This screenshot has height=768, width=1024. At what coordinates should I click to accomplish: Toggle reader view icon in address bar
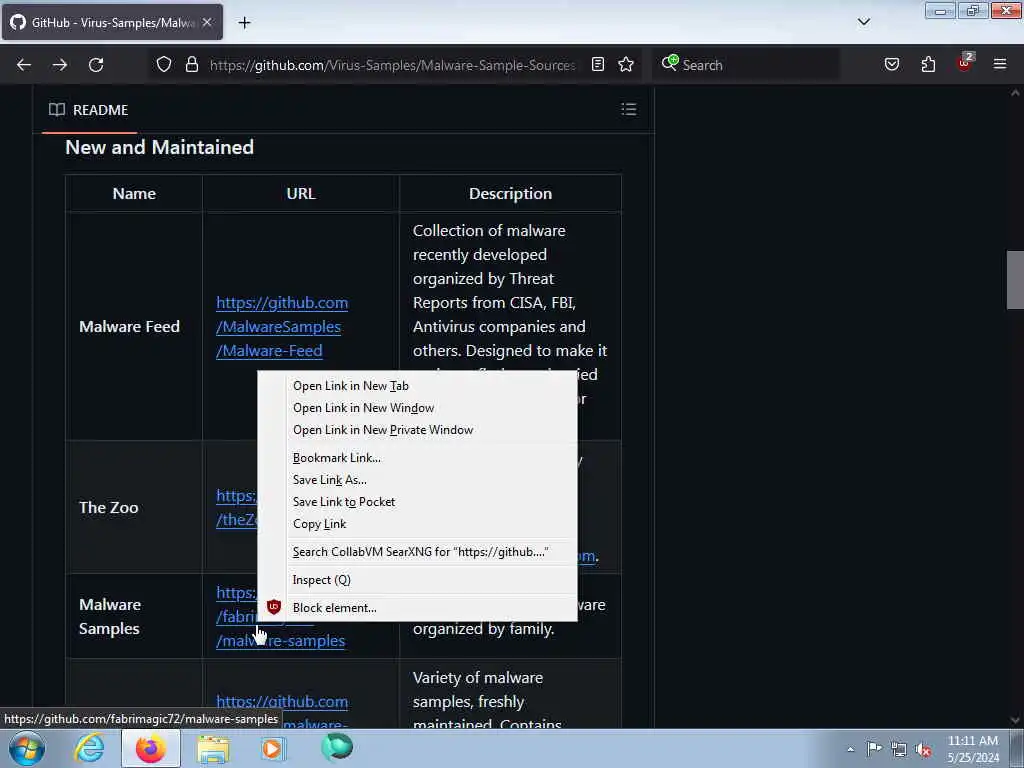point(598,64)
